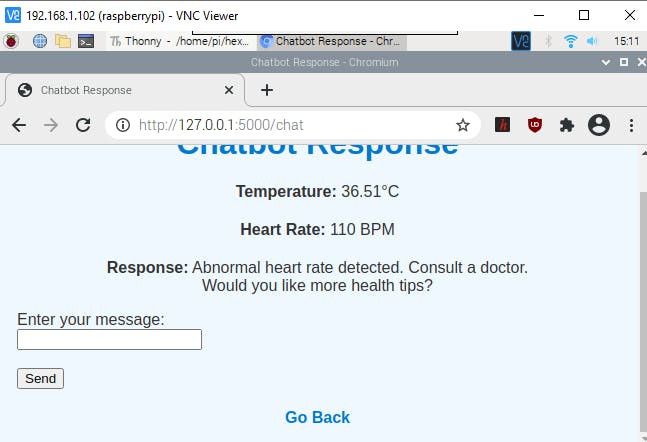Click the Enter your message text field

pyautogui.click(x=109, y=340)
